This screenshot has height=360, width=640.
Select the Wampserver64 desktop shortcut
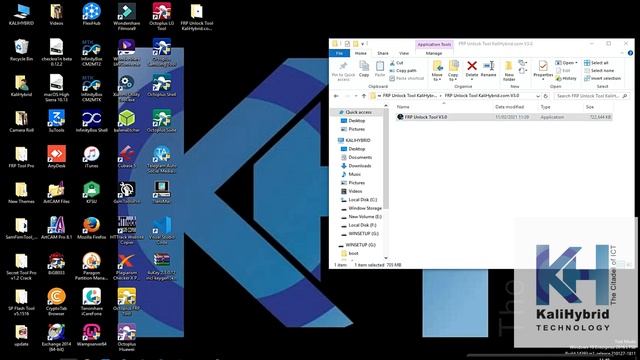click(x=91, y=335)
